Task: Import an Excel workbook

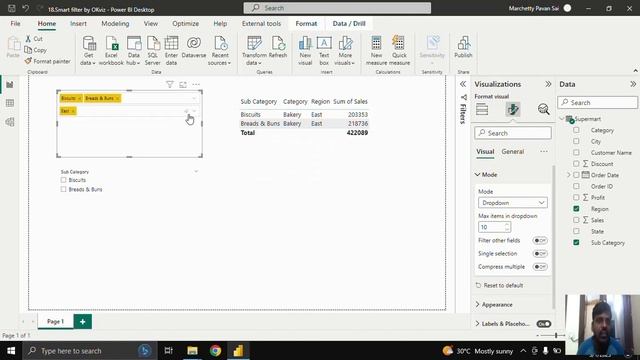Action: point(111,50)
